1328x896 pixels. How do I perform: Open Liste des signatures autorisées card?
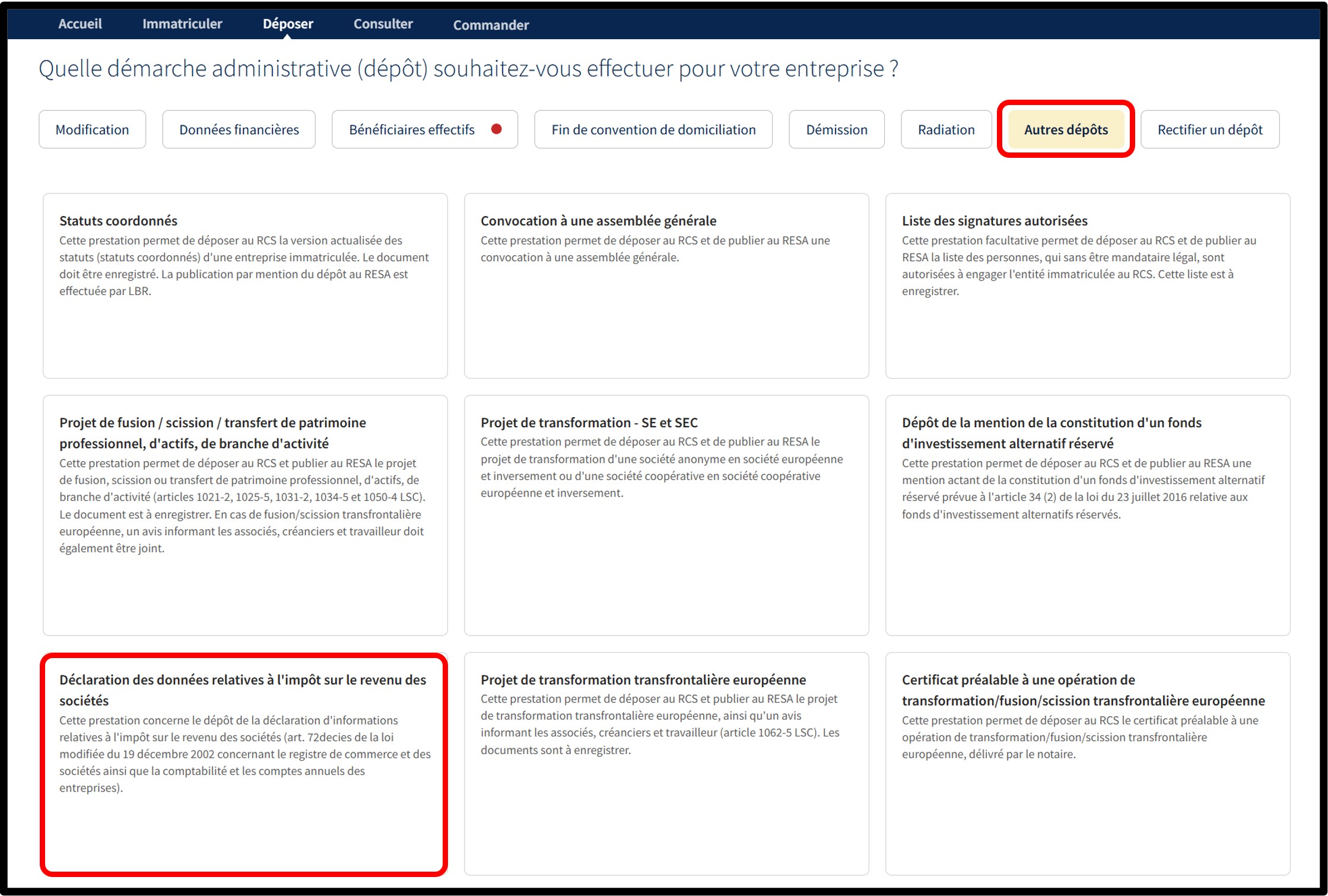[x=1087, y=285]
